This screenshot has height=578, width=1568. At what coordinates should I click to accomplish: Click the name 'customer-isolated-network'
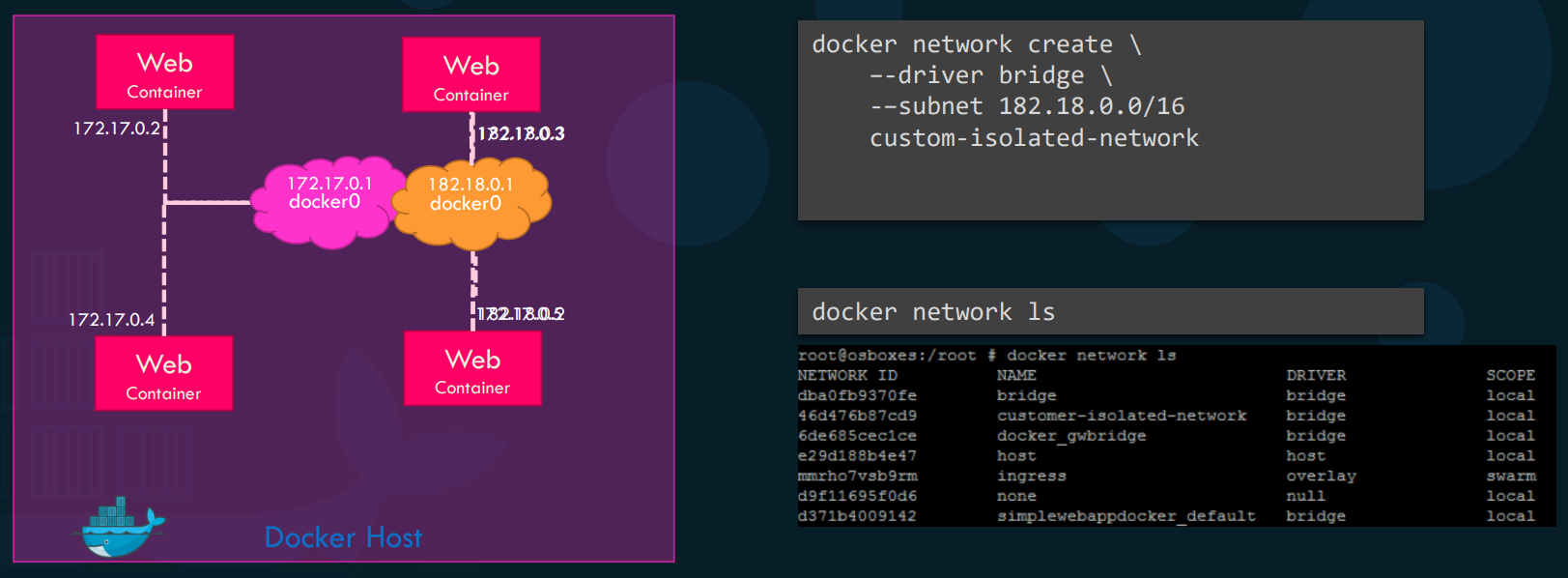point(1122,416)
